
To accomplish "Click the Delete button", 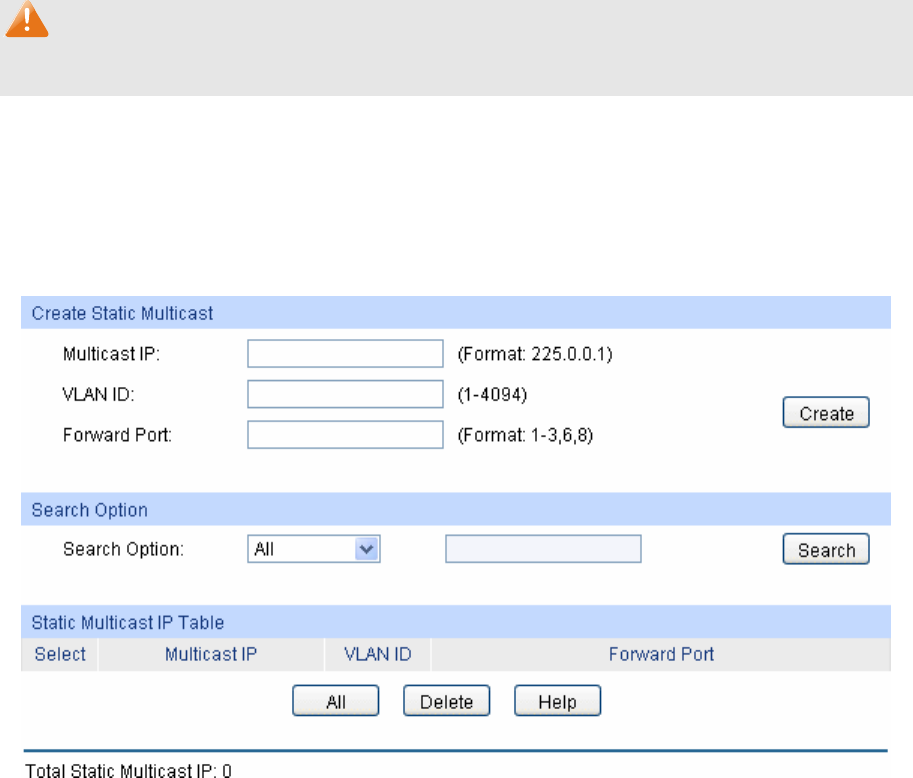I will coord(446,702).
